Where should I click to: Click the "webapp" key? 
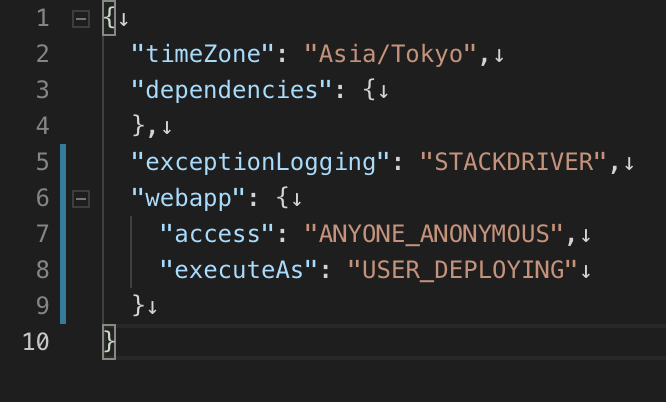pos(188,198)
